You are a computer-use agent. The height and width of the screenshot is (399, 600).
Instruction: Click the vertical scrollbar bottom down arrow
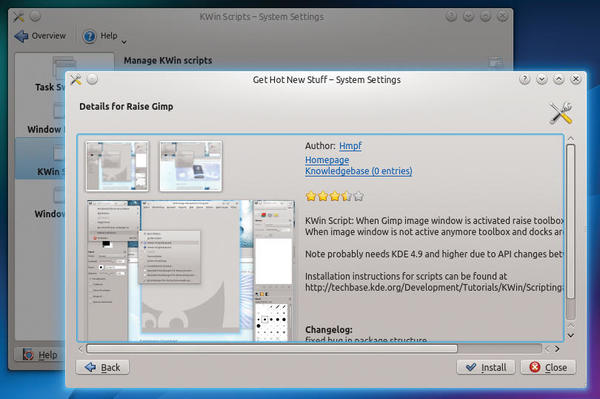571,335
